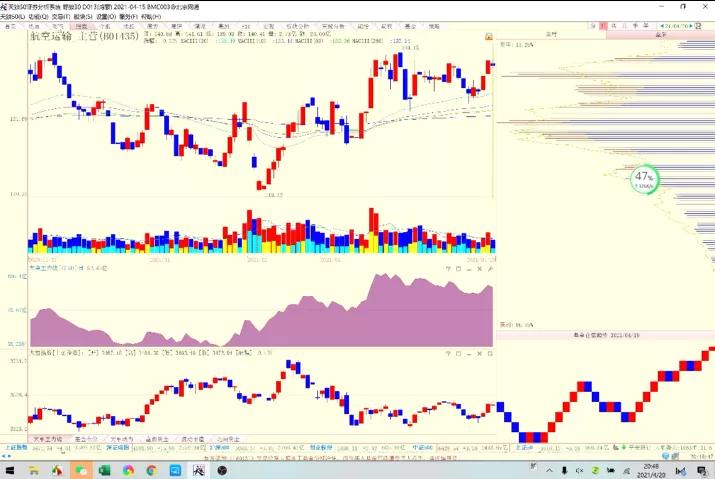
Task: Select the first highlighted indicator tab below the charts
Action: [47, 439]
